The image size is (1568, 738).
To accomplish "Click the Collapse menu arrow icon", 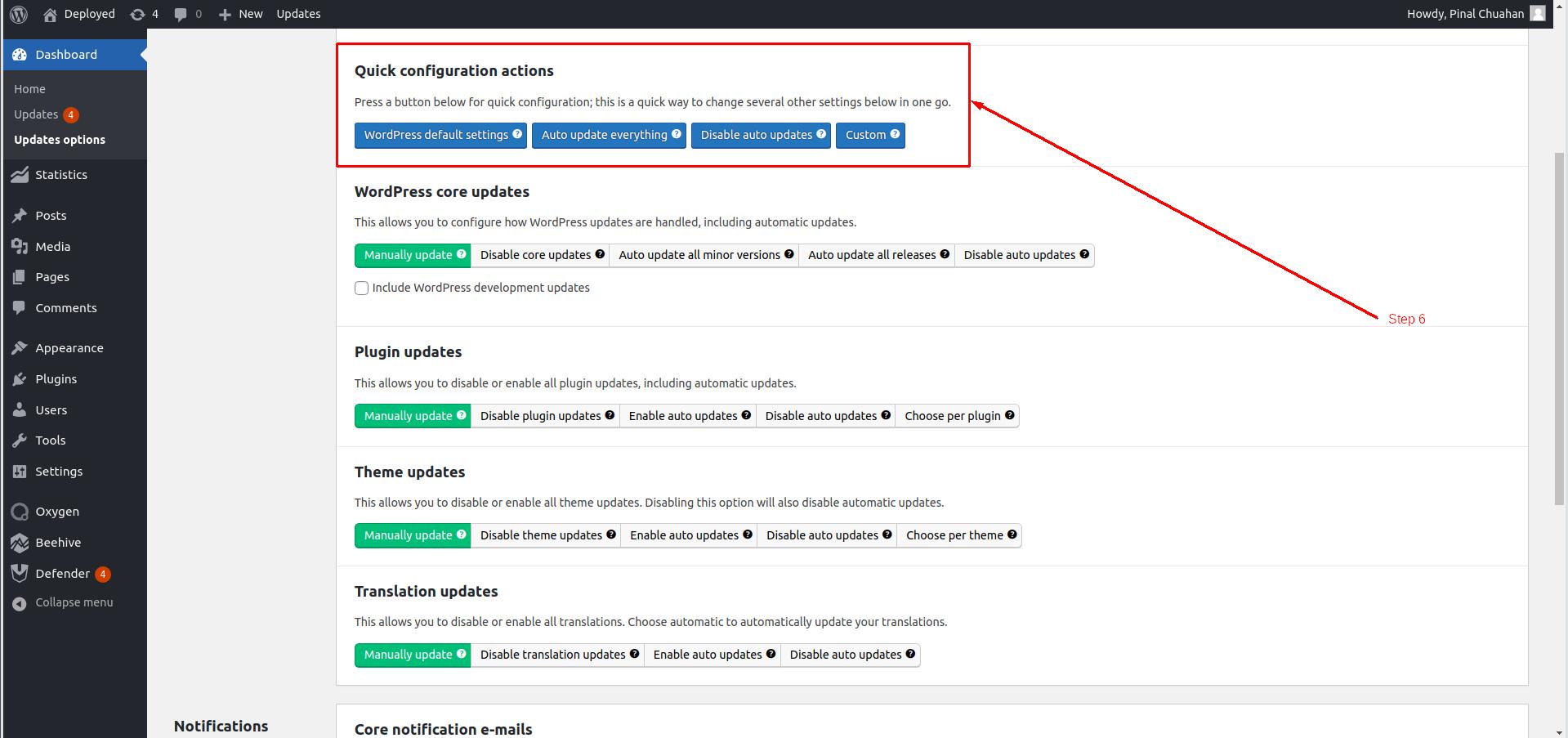I will coord(20,603).
